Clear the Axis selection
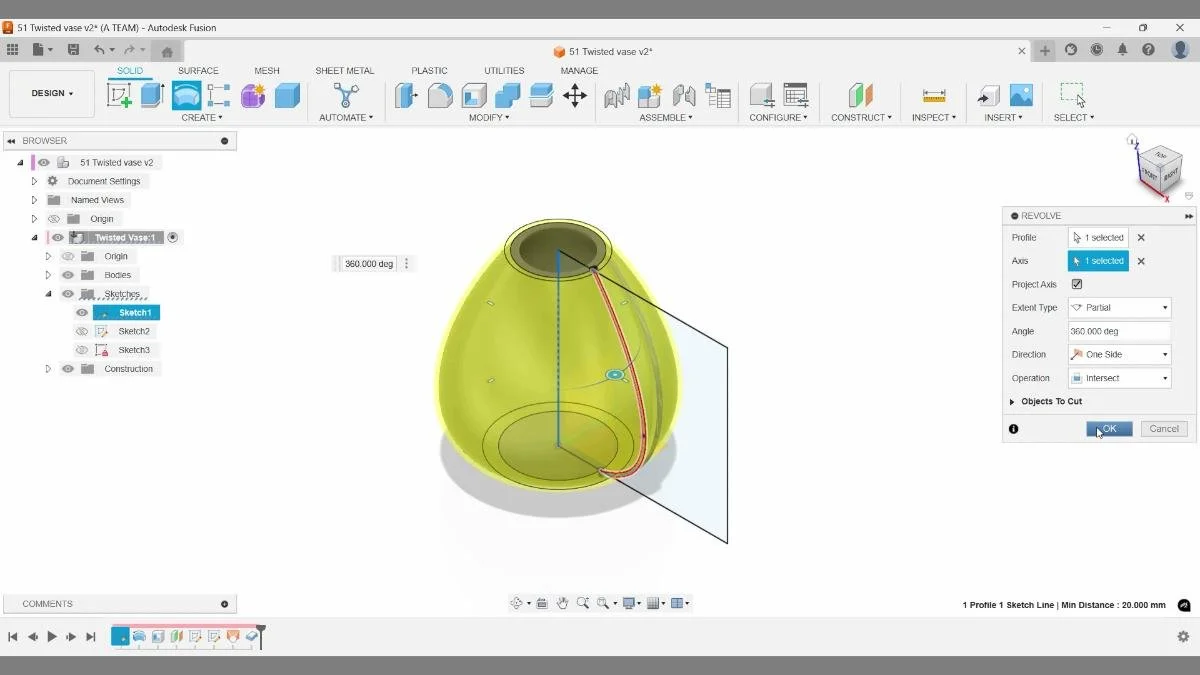This screenshot has width=1200, height=675. [x=1141, y=261]
